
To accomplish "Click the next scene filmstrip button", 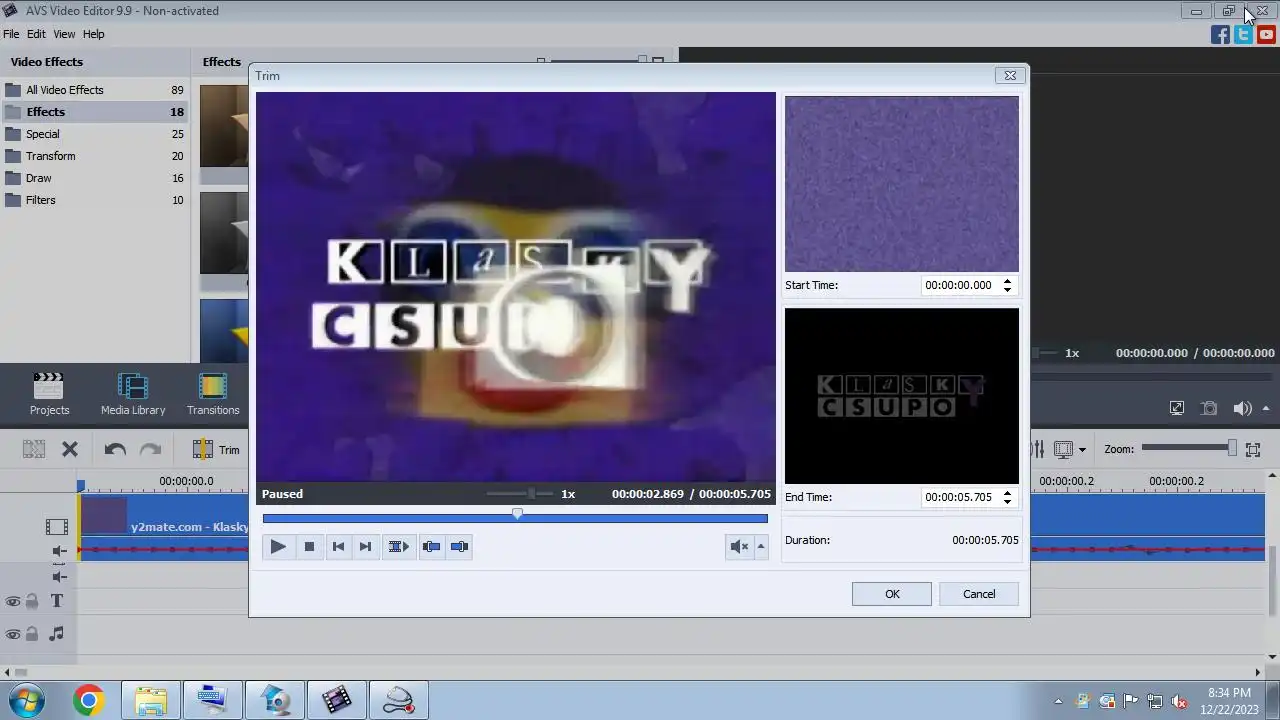I will (398, 547).
